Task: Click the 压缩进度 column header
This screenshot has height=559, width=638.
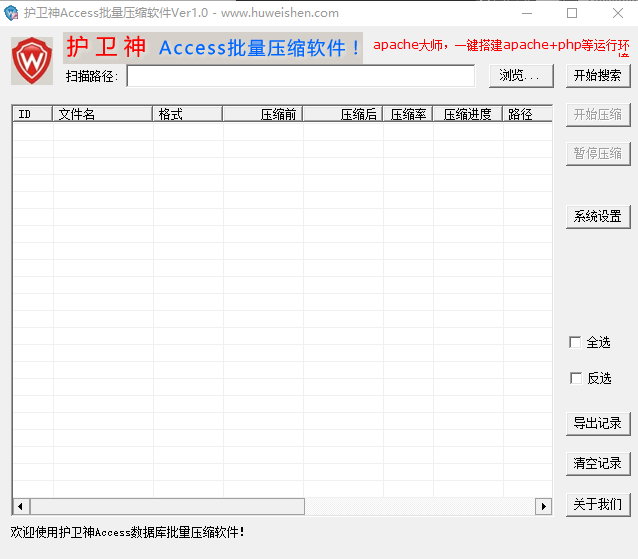Action: [x=467, y=114]
